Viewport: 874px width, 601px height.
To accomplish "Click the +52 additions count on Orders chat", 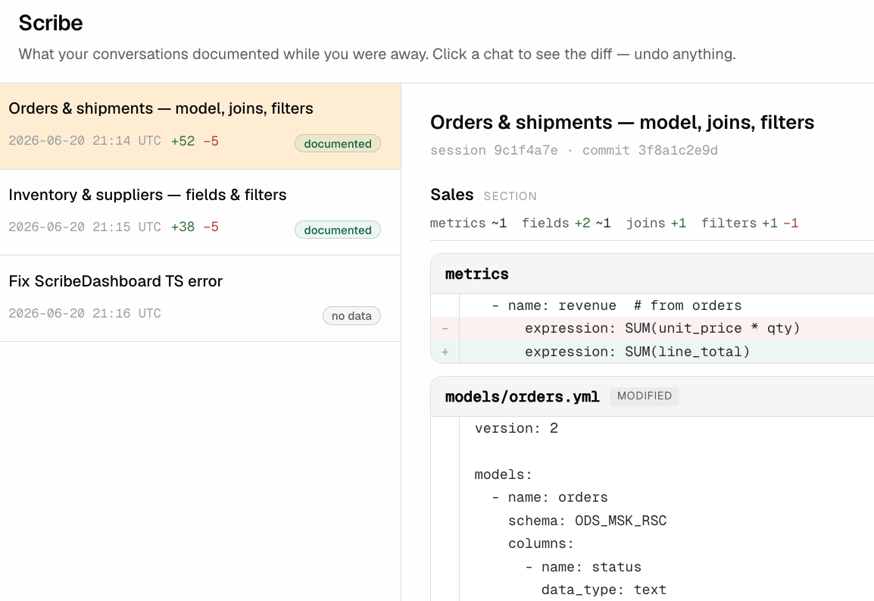I will click(183, 141).
